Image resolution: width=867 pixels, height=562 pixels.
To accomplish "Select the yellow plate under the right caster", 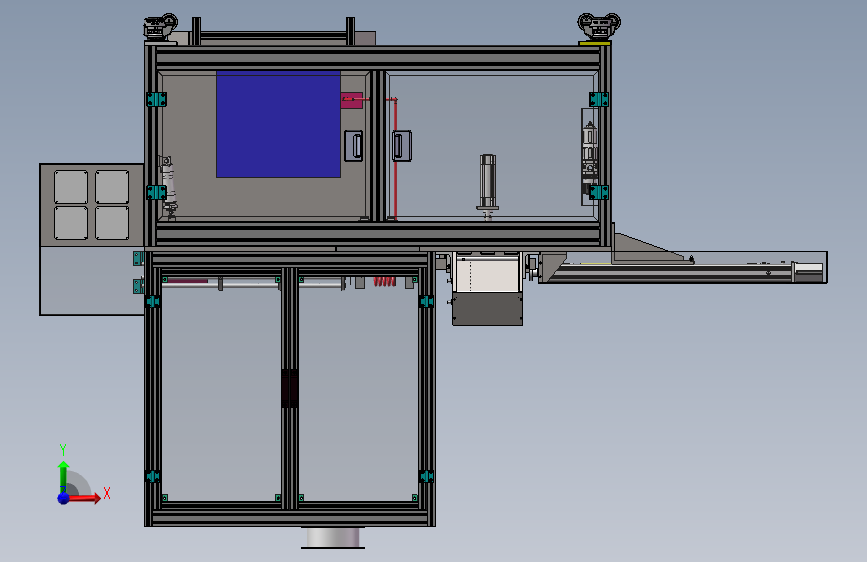I will click(594, 43).
